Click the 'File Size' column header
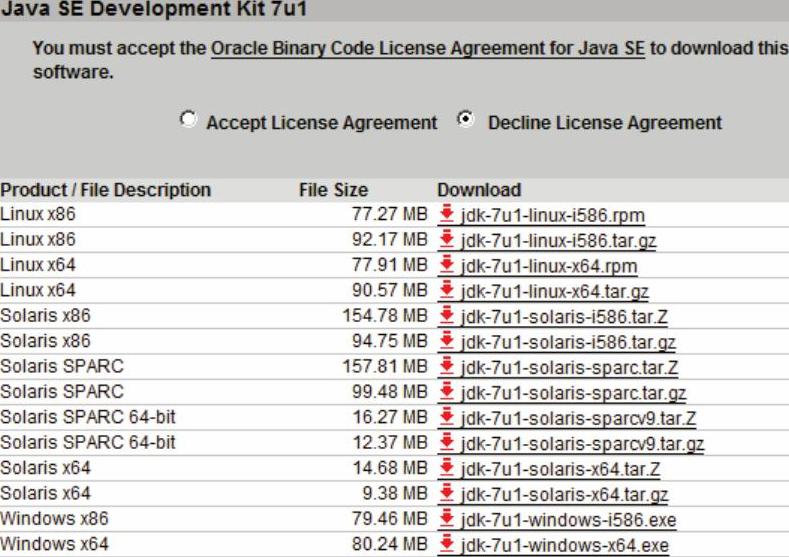Viewport: 789px width, 557px height. (x=333, y=190)
